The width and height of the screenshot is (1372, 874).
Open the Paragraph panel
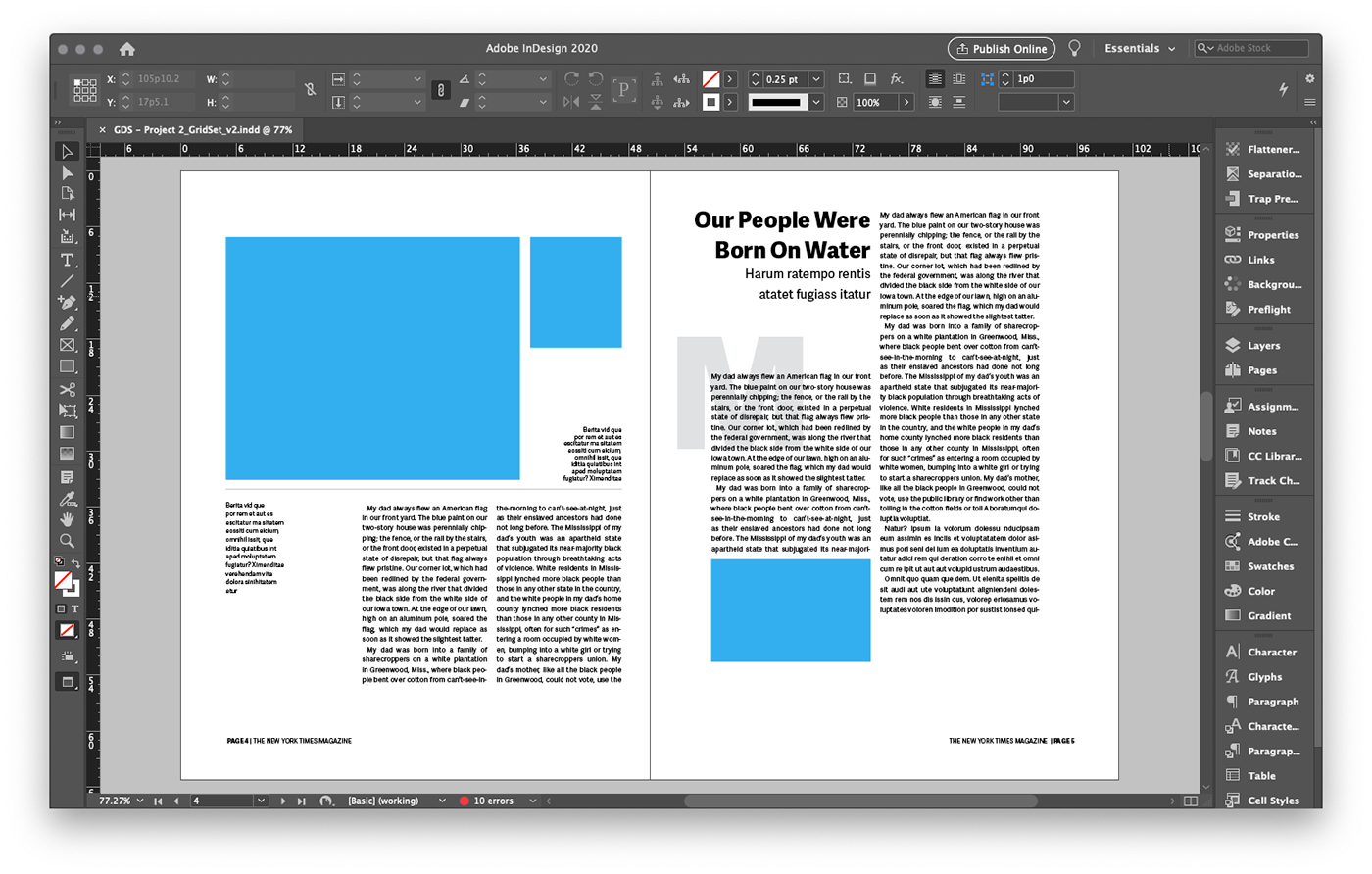tap(1262, 702)
